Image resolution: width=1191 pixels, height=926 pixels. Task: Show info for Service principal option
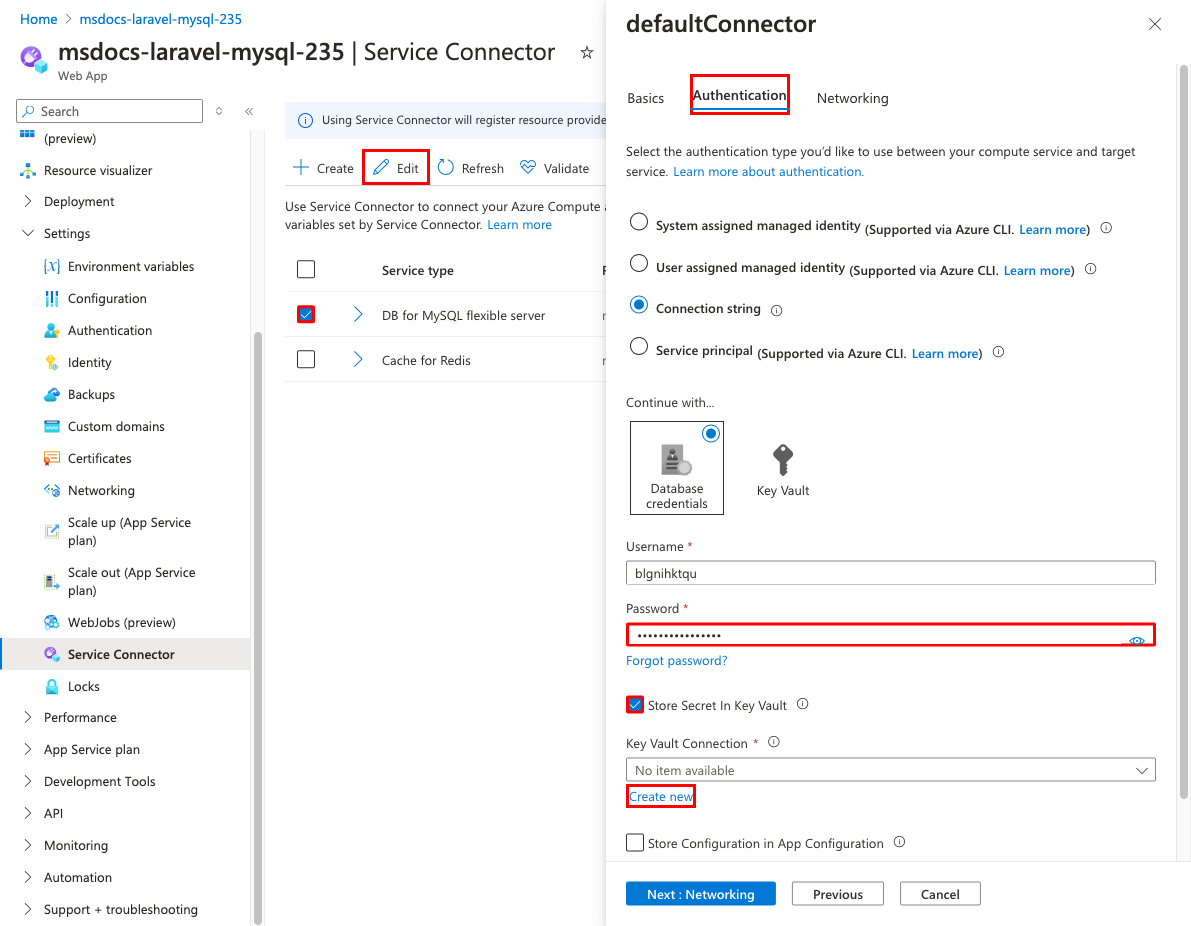pos(999,352)
